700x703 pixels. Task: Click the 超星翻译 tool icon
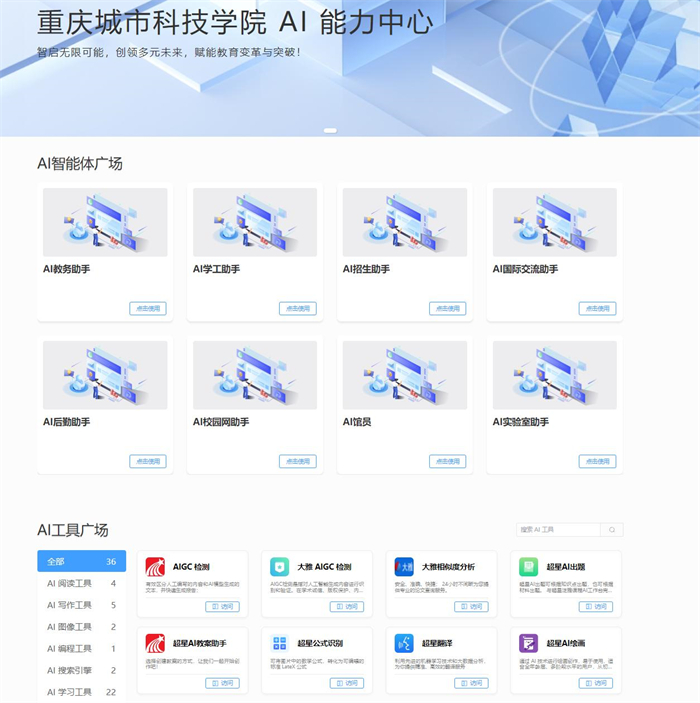(x=404, y=643)
